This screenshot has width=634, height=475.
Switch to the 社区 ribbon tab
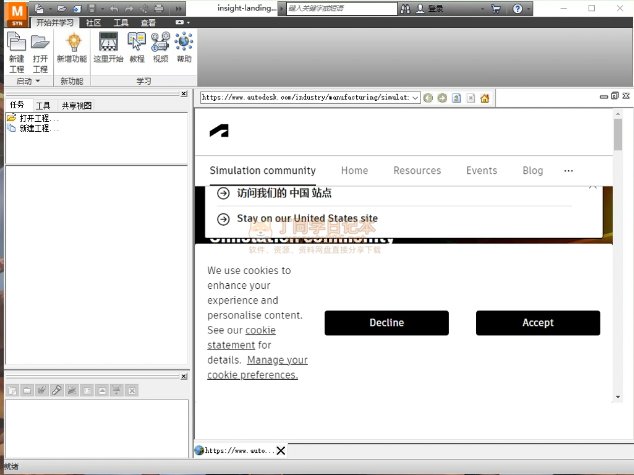[x=93, y=21]
